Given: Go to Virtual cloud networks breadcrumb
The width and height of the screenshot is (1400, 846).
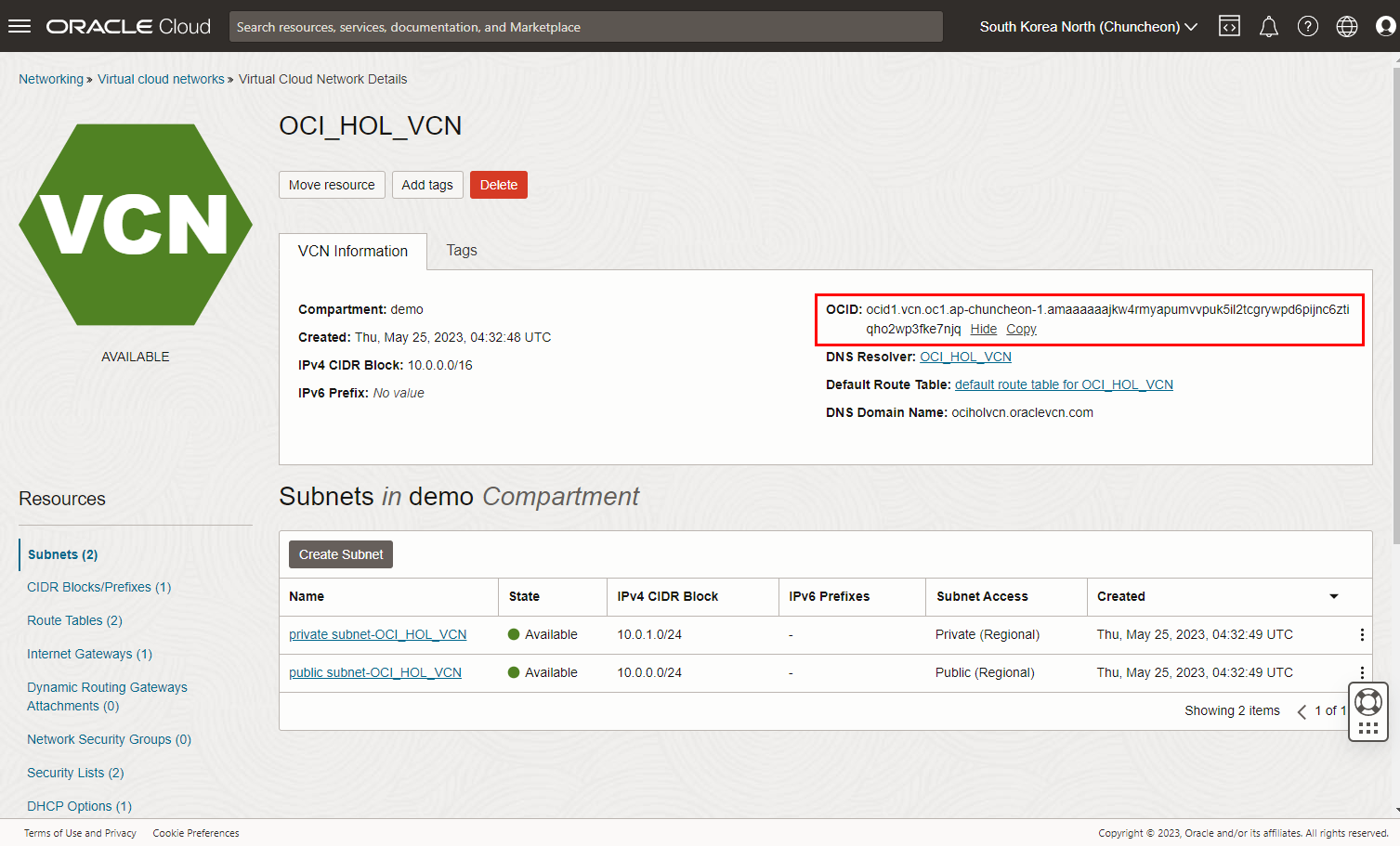Looking at the screenshot, I should point(161,79).
